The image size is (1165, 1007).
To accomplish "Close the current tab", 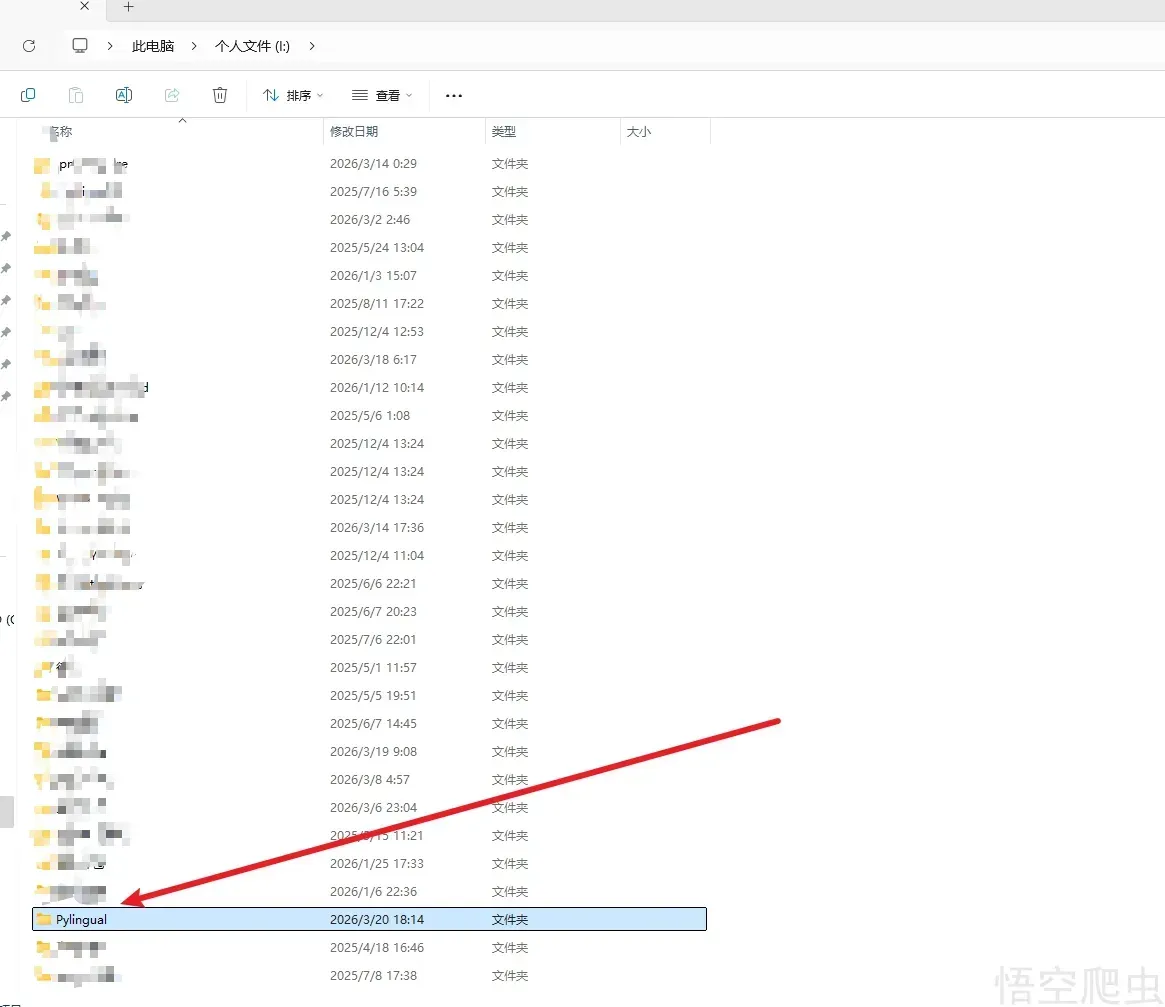I will [x=85, y=6].
